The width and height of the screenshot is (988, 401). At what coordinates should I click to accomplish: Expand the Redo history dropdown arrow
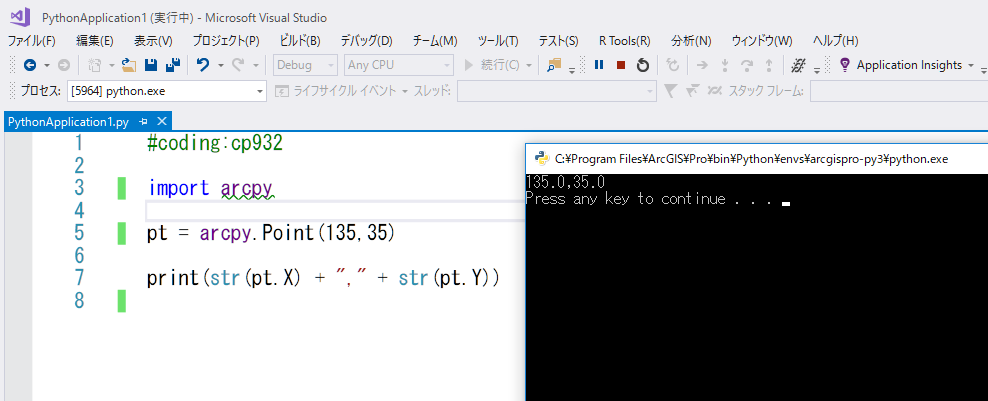[256, 66]
